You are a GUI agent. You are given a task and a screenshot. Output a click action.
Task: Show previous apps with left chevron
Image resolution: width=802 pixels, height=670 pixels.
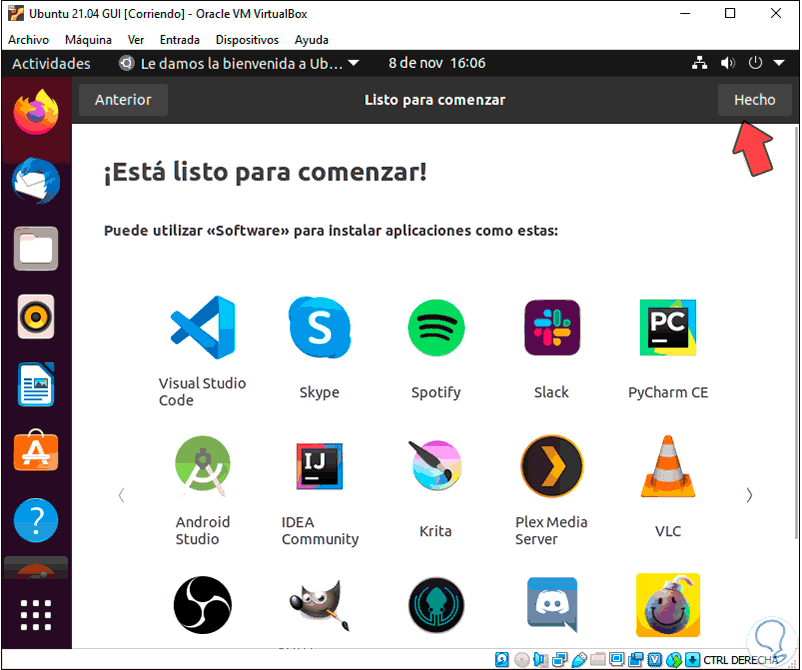[x=121, y=495]
